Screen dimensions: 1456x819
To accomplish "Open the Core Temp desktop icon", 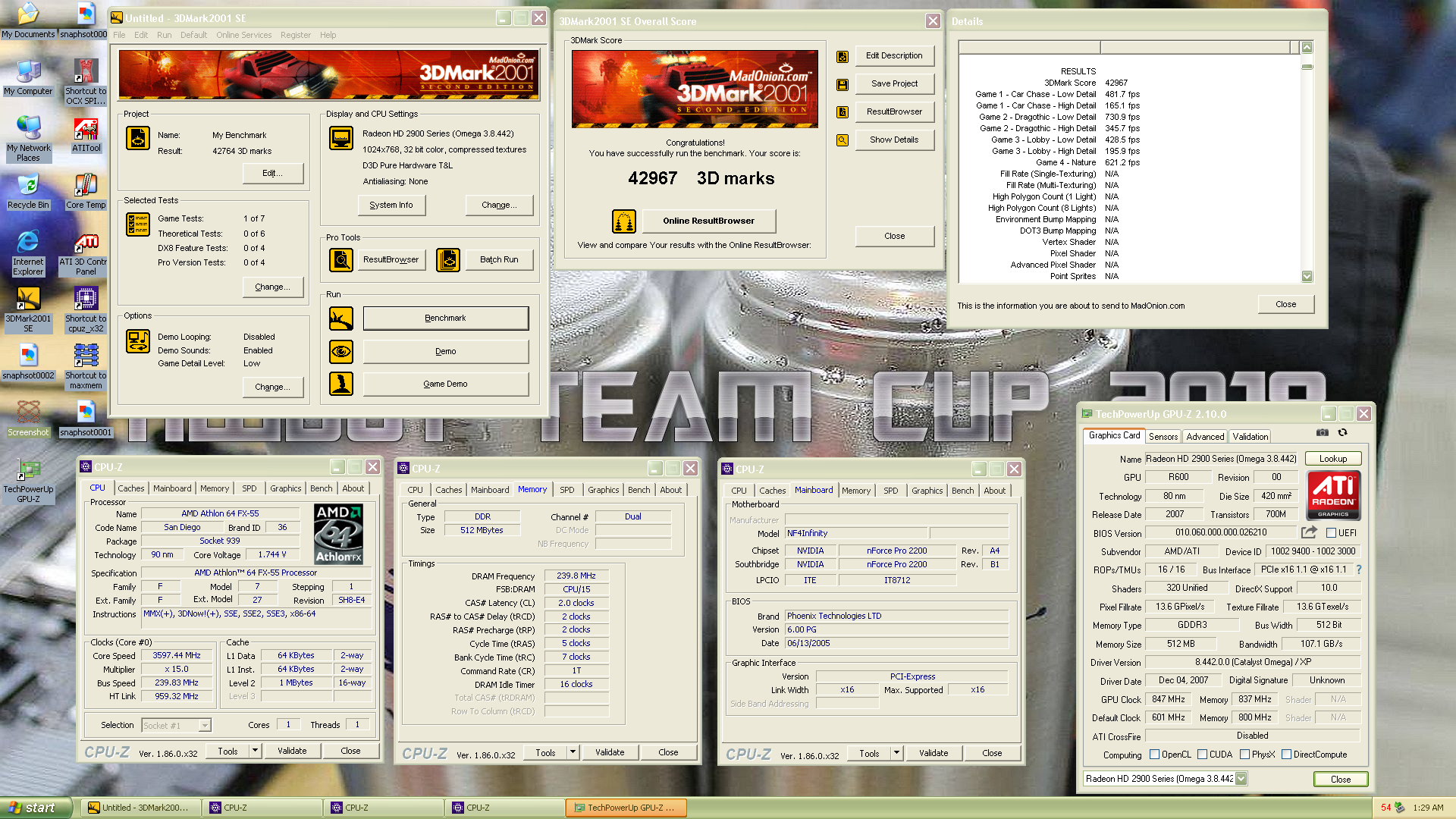I will click(86, 191).
